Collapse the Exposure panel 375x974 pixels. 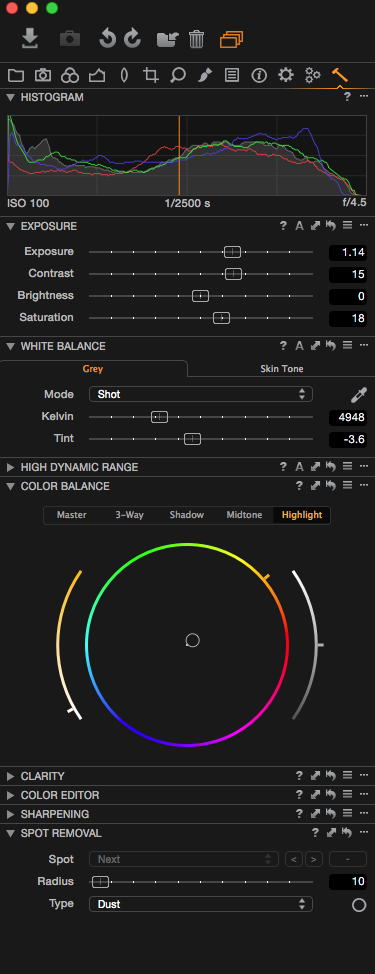click(11, 227)
